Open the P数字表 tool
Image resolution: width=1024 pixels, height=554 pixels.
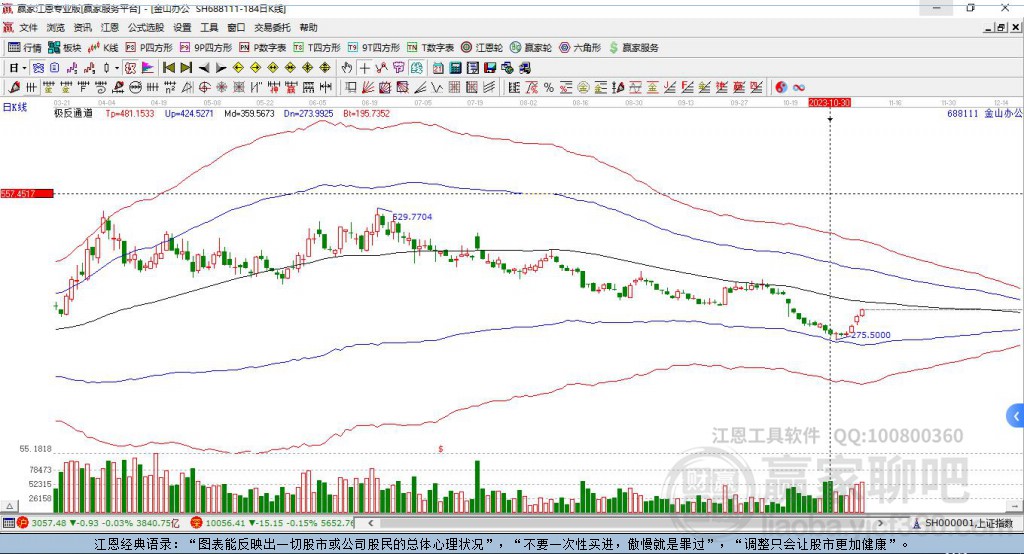click(263, 48)
